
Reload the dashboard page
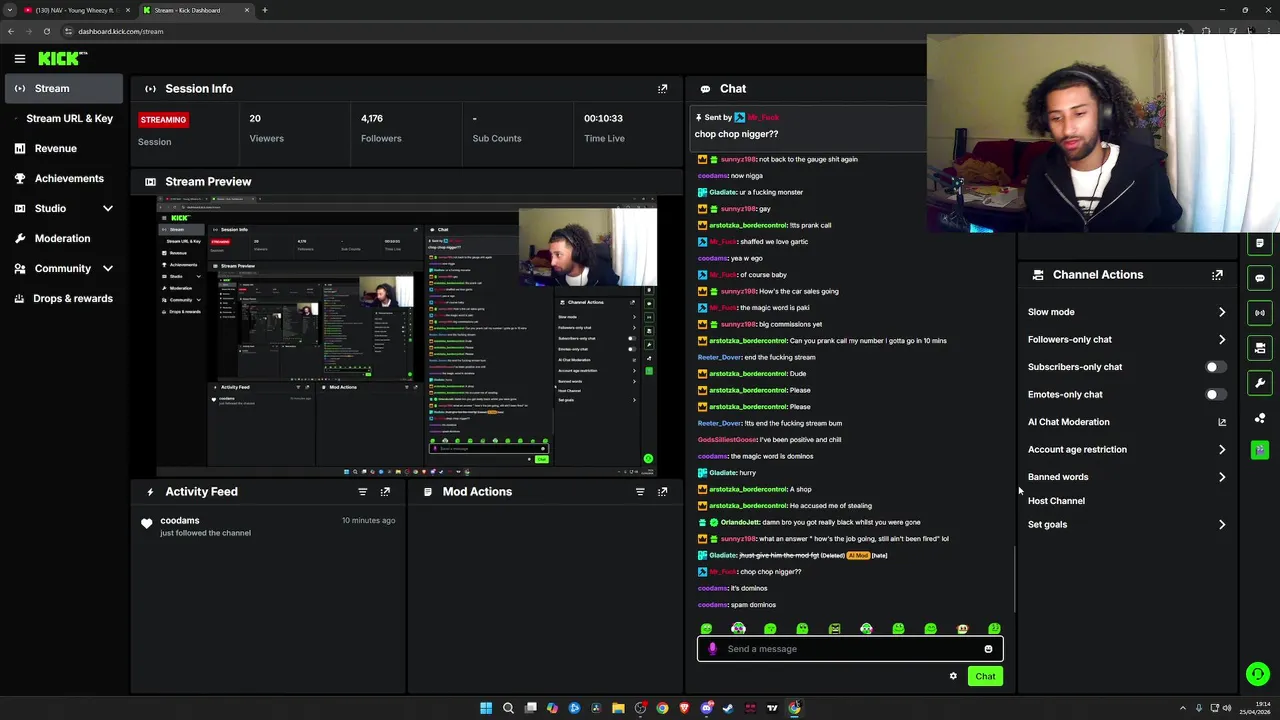tap(46, 31)
